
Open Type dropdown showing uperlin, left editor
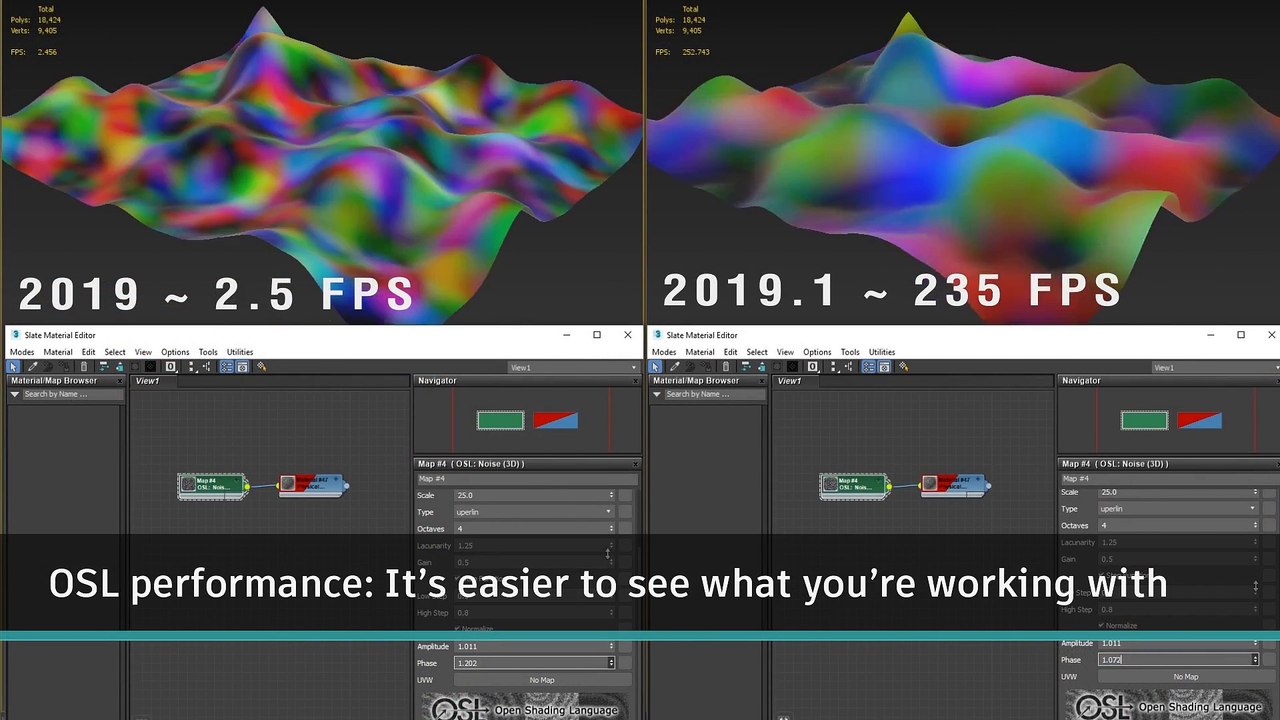[x=533, y=512]
